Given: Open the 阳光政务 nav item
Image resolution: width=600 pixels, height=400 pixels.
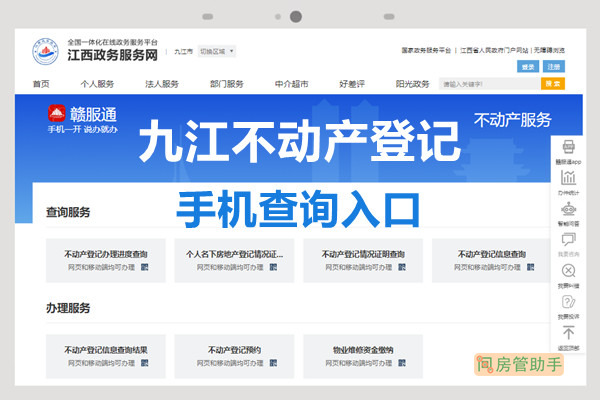Looking at the screenshot, I should (x=412, y=84).
